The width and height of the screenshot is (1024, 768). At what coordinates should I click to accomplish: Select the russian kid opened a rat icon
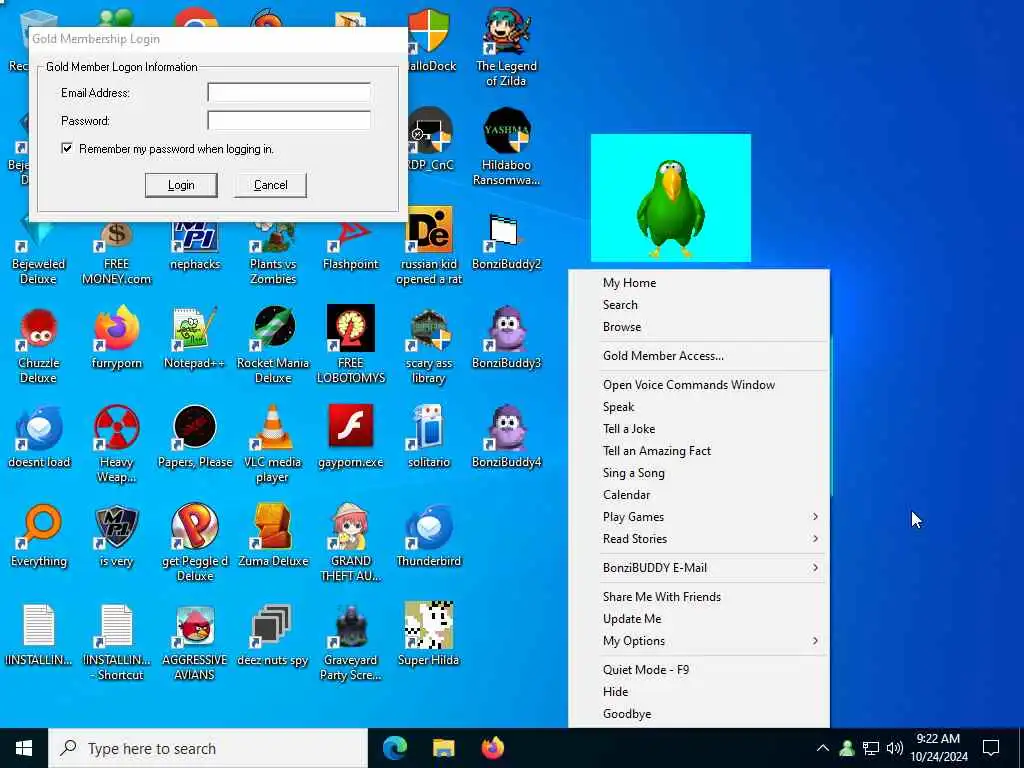pyautogui.click(x=429, y=248)
